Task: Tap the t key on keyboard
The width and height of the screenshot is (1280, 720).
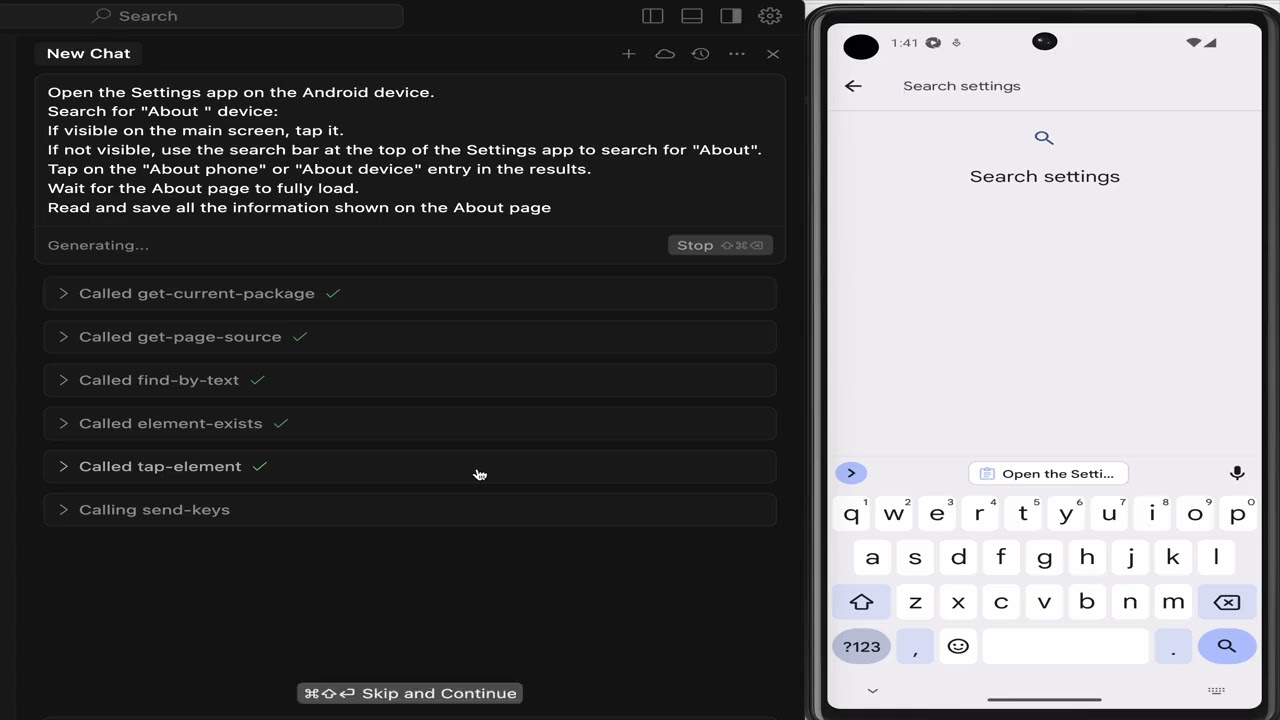Action: pos(1023,514)
